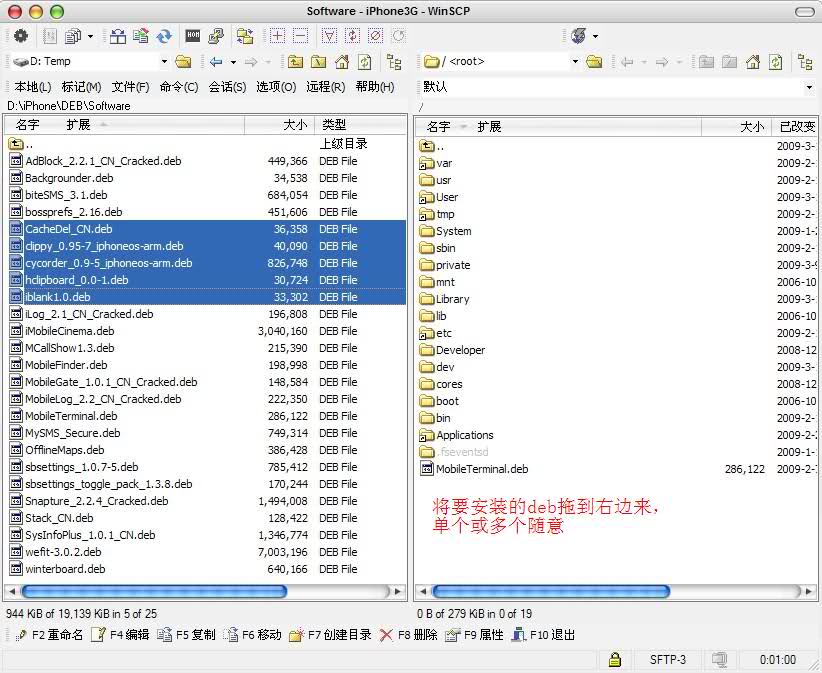Image resolution: width=822 pixels, height=673 pixels.
Task: Click the local panel horizontal scrollbar thumb
Action: pos(154,591)
